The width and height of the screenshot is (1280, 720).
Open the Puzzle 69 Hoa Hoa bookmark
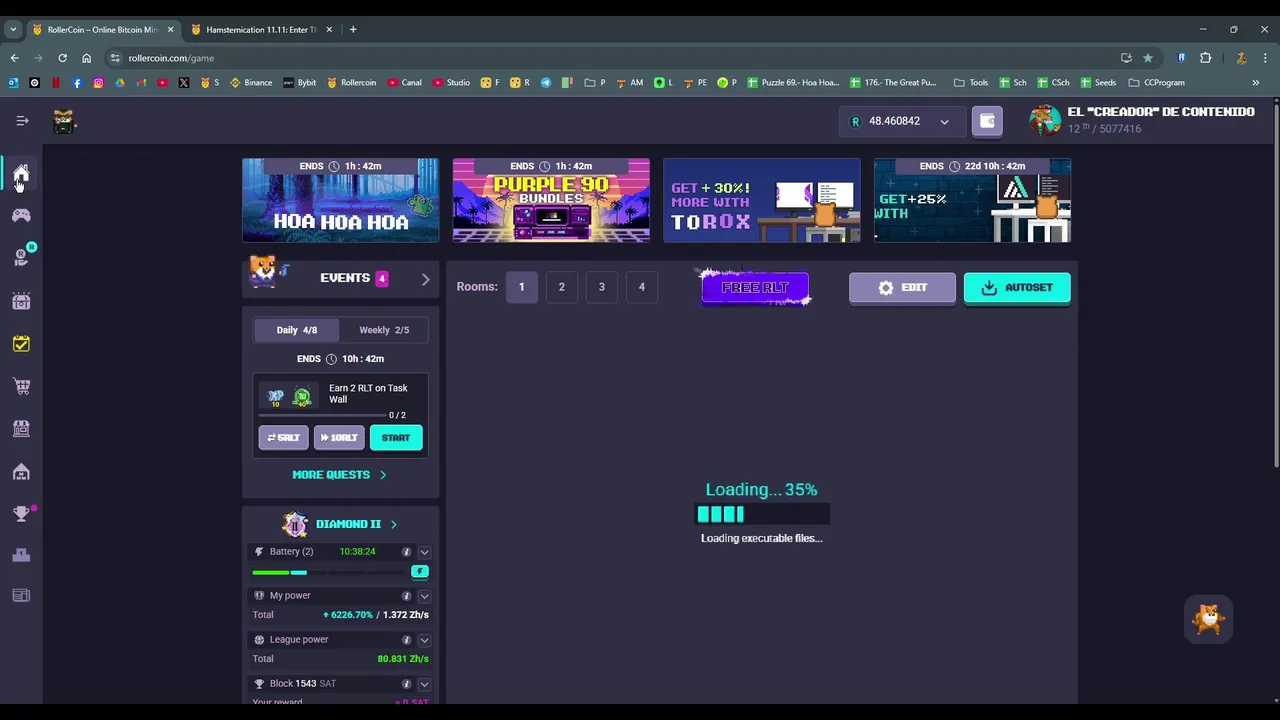coord(794,83)
